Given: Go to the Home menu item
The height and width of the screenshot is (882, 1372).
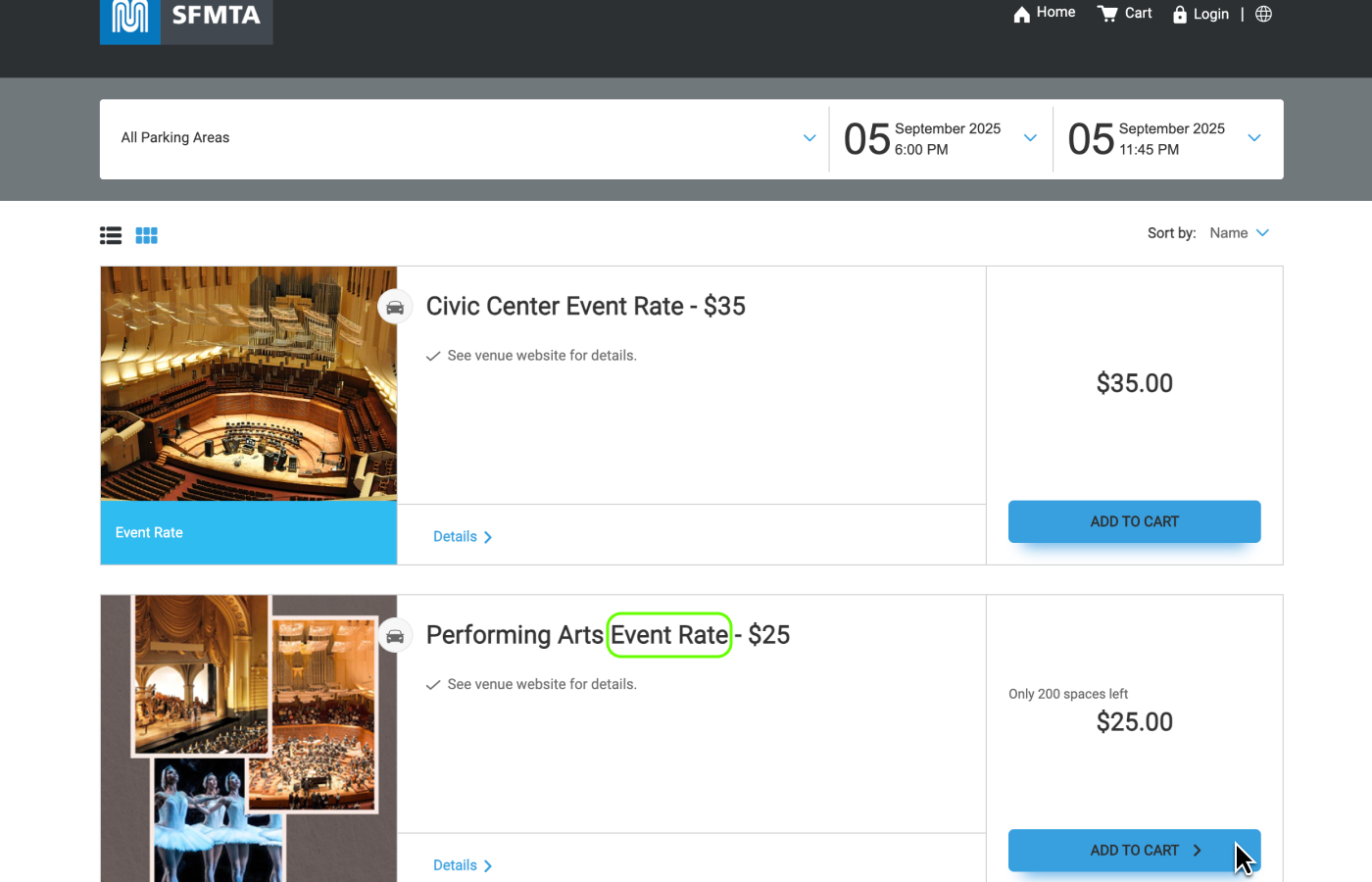Looking at the screenshot, I should point(1055,13).
